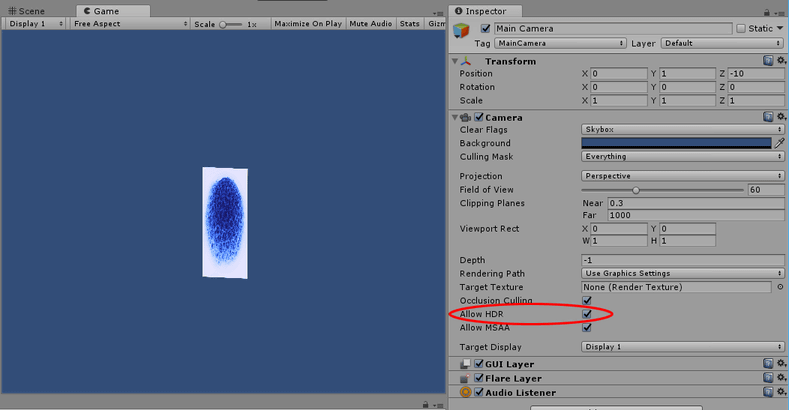This screenshot has width=789, height=410.
Task: Open the Free Aspect dropdown
Action: [130, 24]
